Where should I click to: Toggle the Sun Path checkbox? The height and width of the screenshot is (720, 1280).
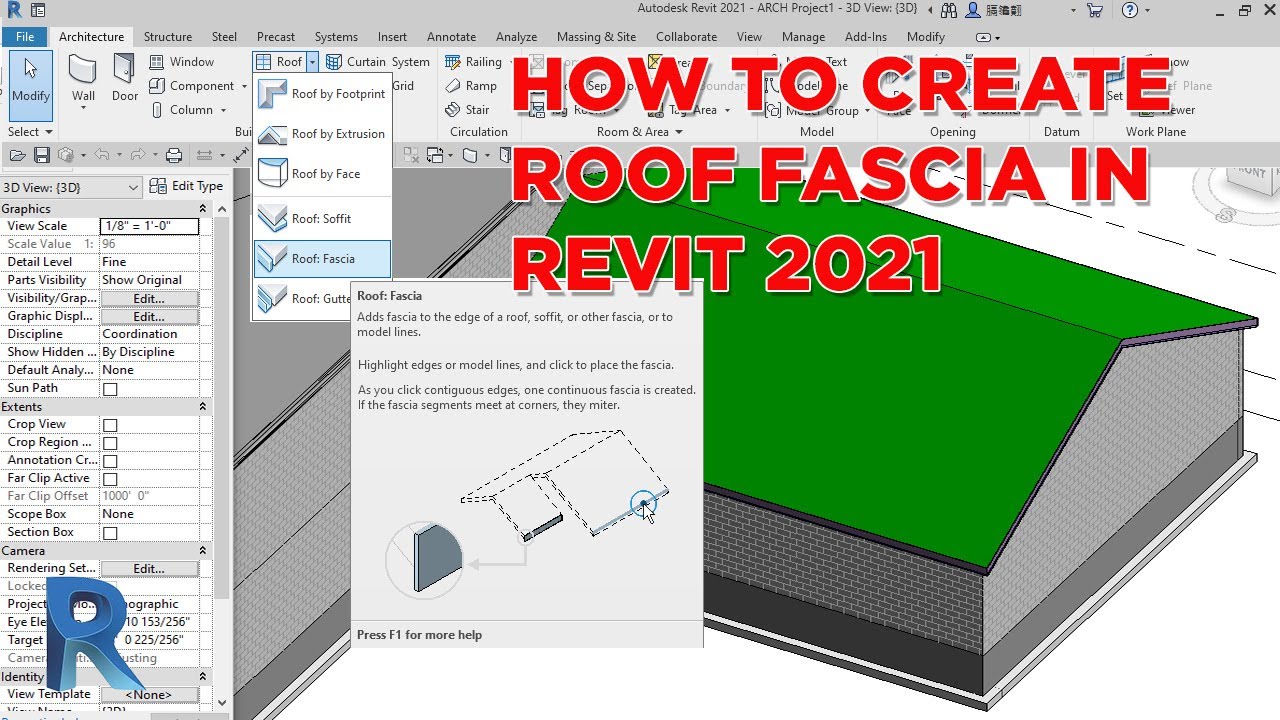[110, 389]
